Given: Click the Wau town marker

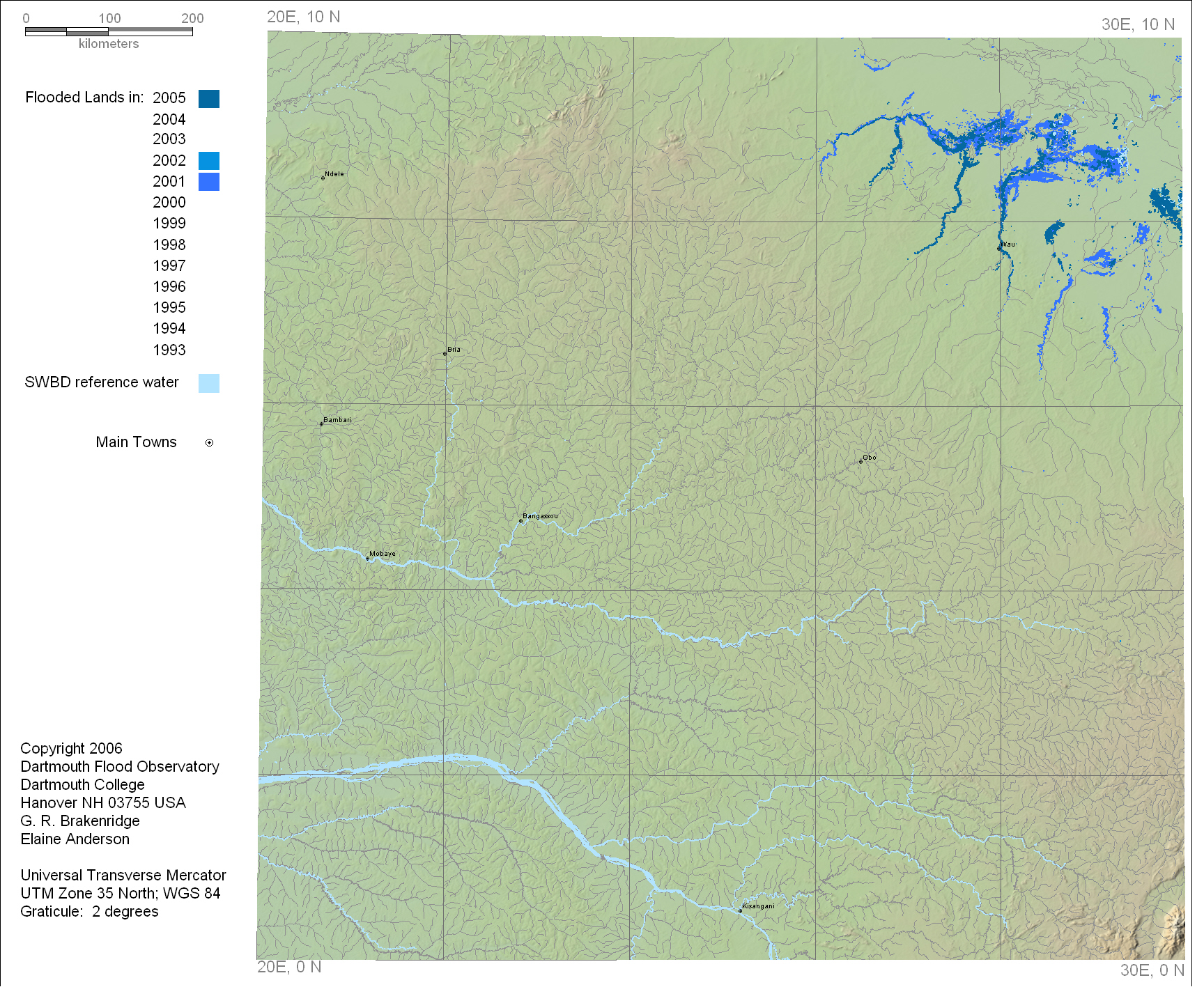Looking at the screenshot, I should coord(1000,247).
